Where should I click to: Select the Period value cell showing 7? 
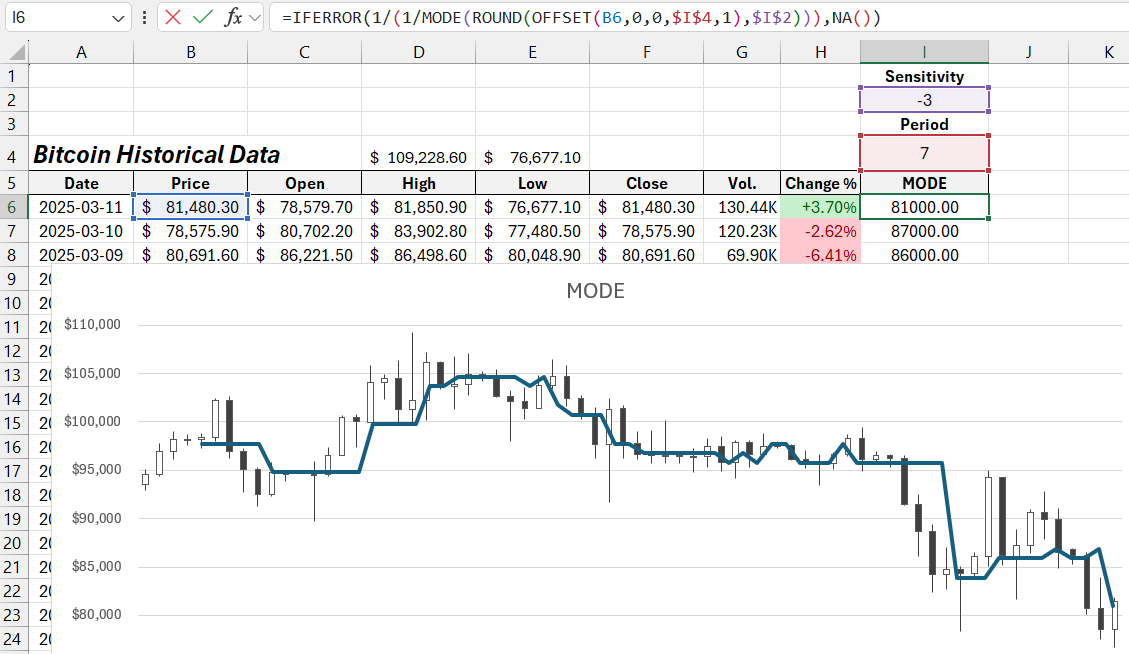[923, 153]
